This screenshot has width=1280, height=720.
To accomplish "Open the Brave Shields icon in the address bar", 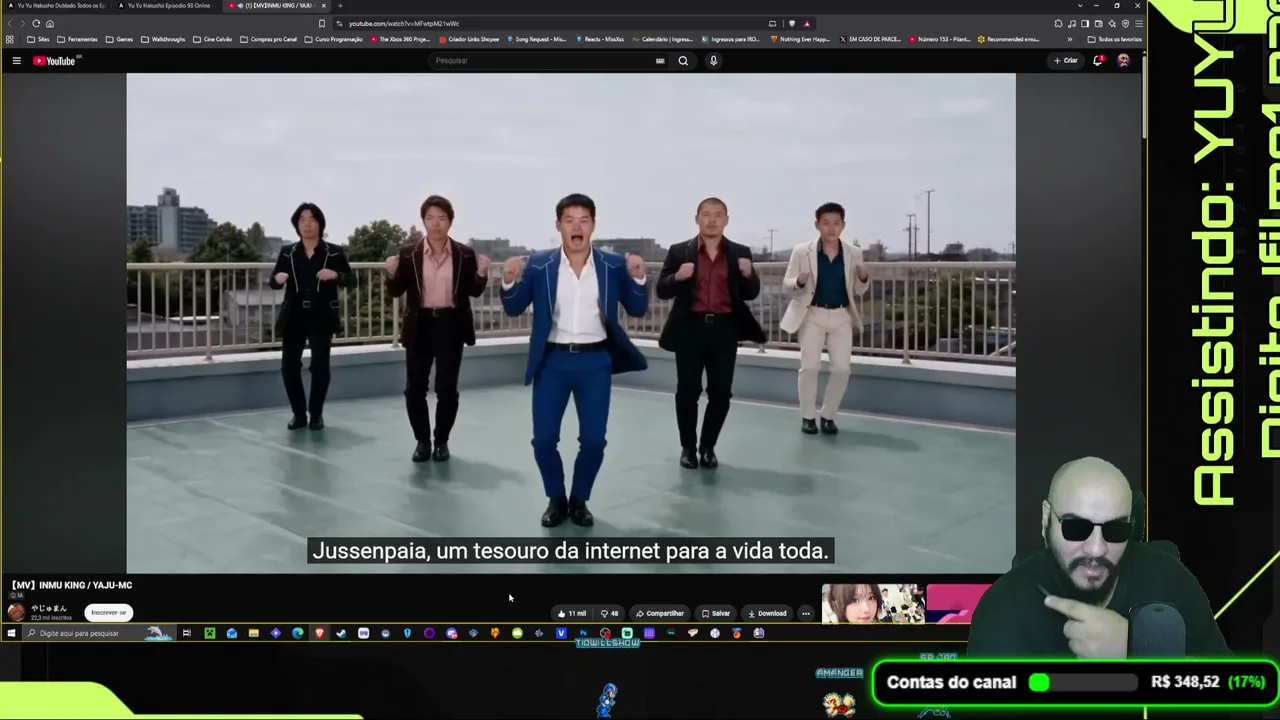I will 792,24.
